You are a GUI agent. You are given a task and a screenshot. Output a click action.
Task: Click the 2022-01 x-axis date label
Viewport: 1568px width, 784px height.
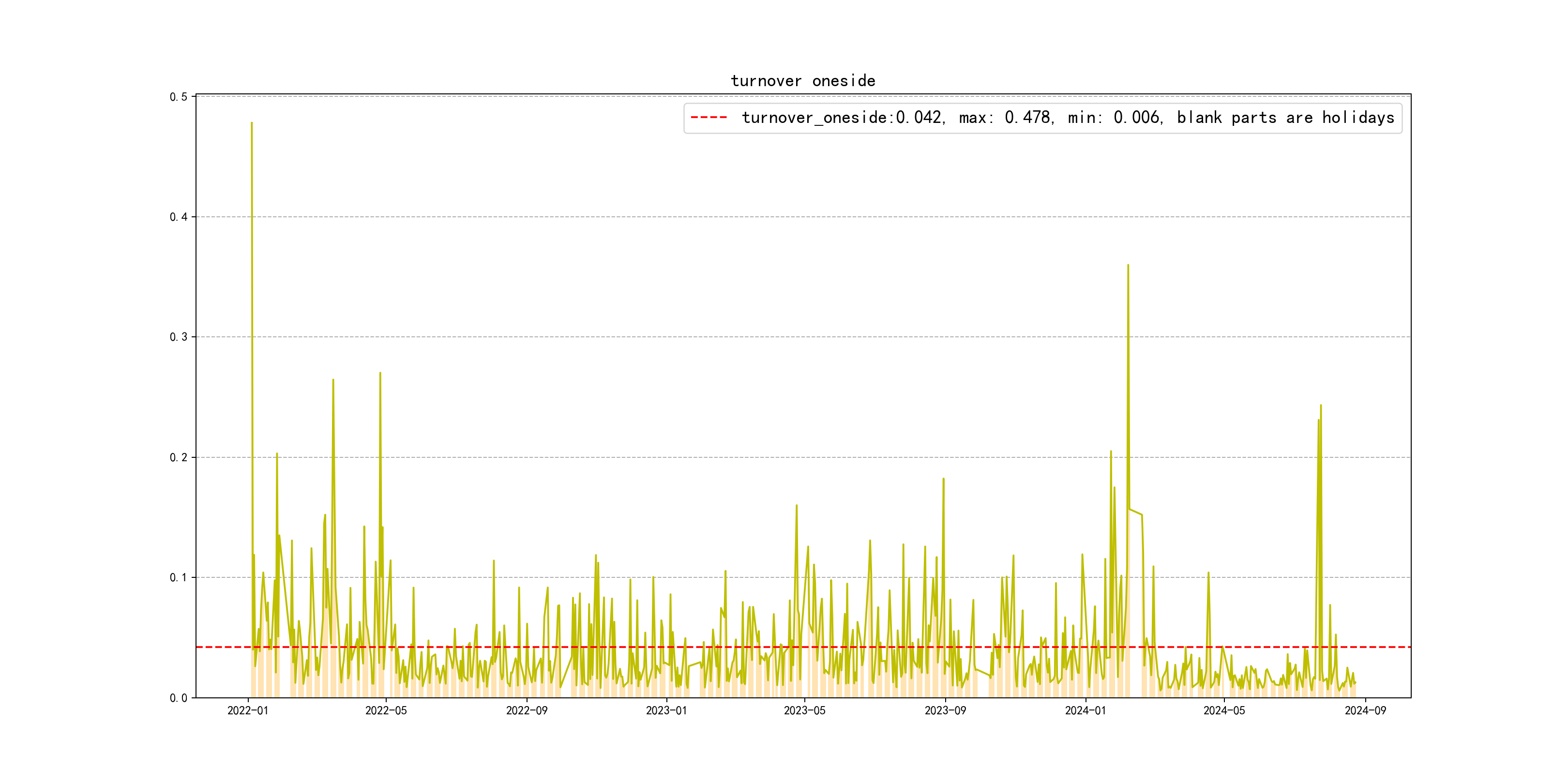coord(248,711)
